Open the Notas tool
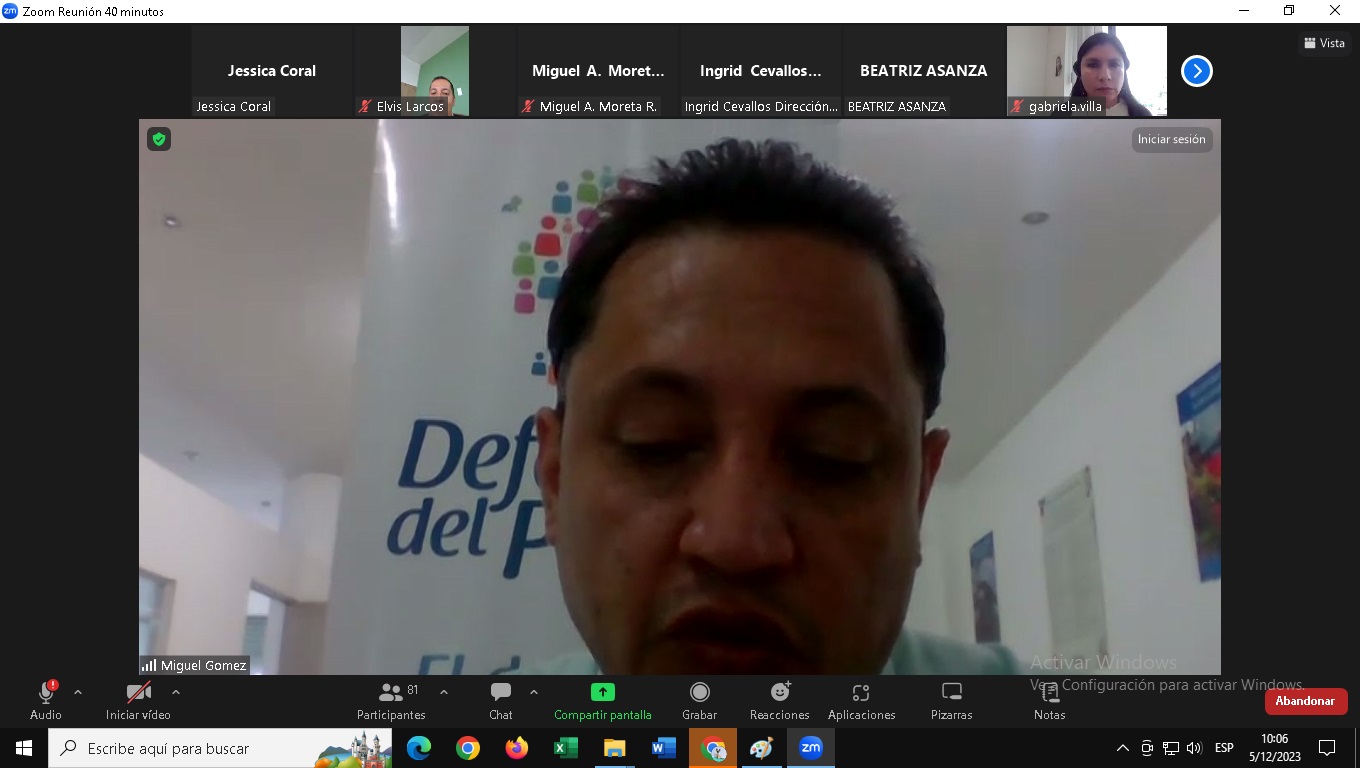Viewport: 1360px width, 768px height. click(x=1049, y=700)
